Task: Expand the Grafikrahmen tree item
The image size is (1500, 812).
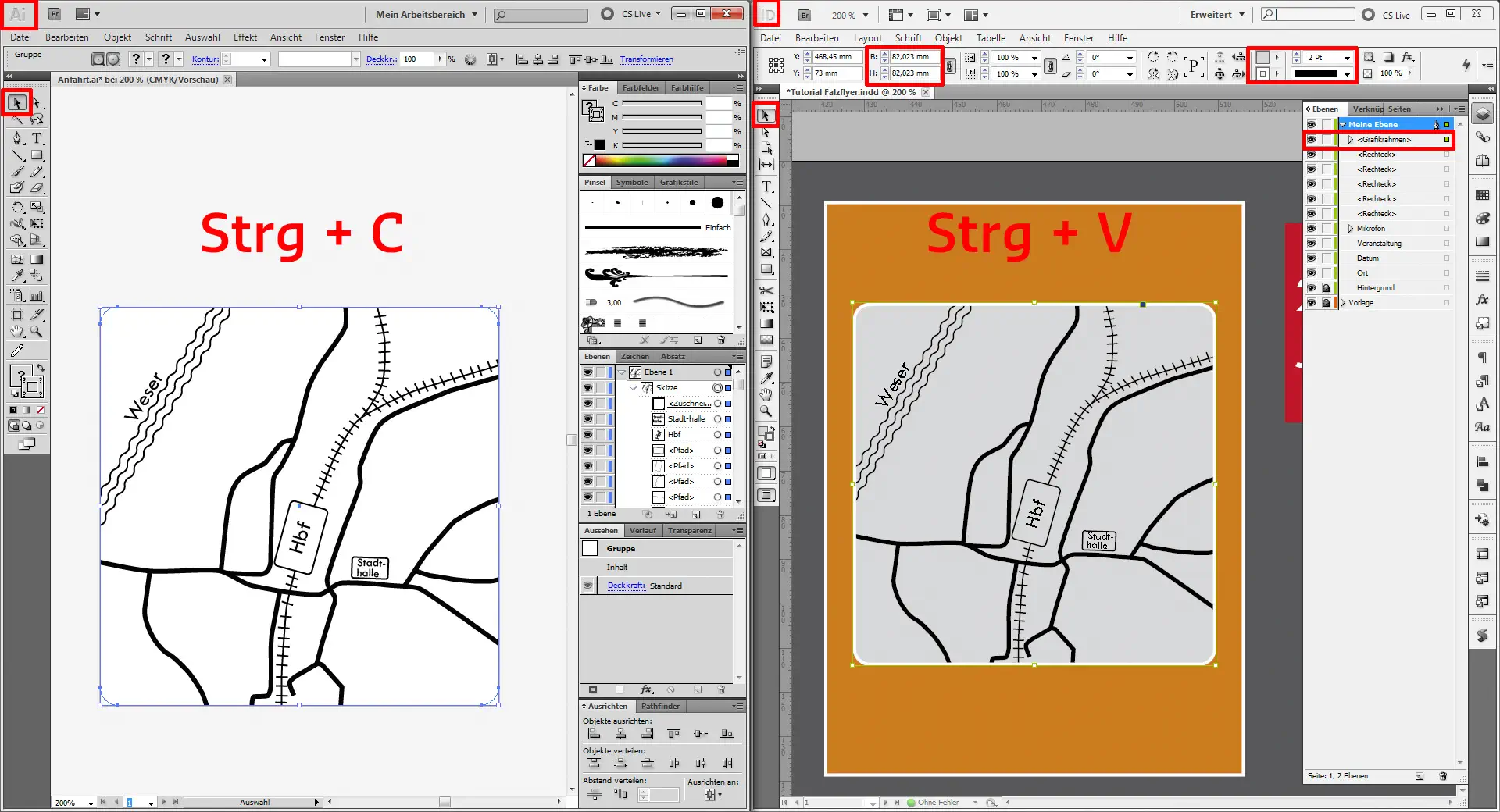Action: click(1349, 140)
